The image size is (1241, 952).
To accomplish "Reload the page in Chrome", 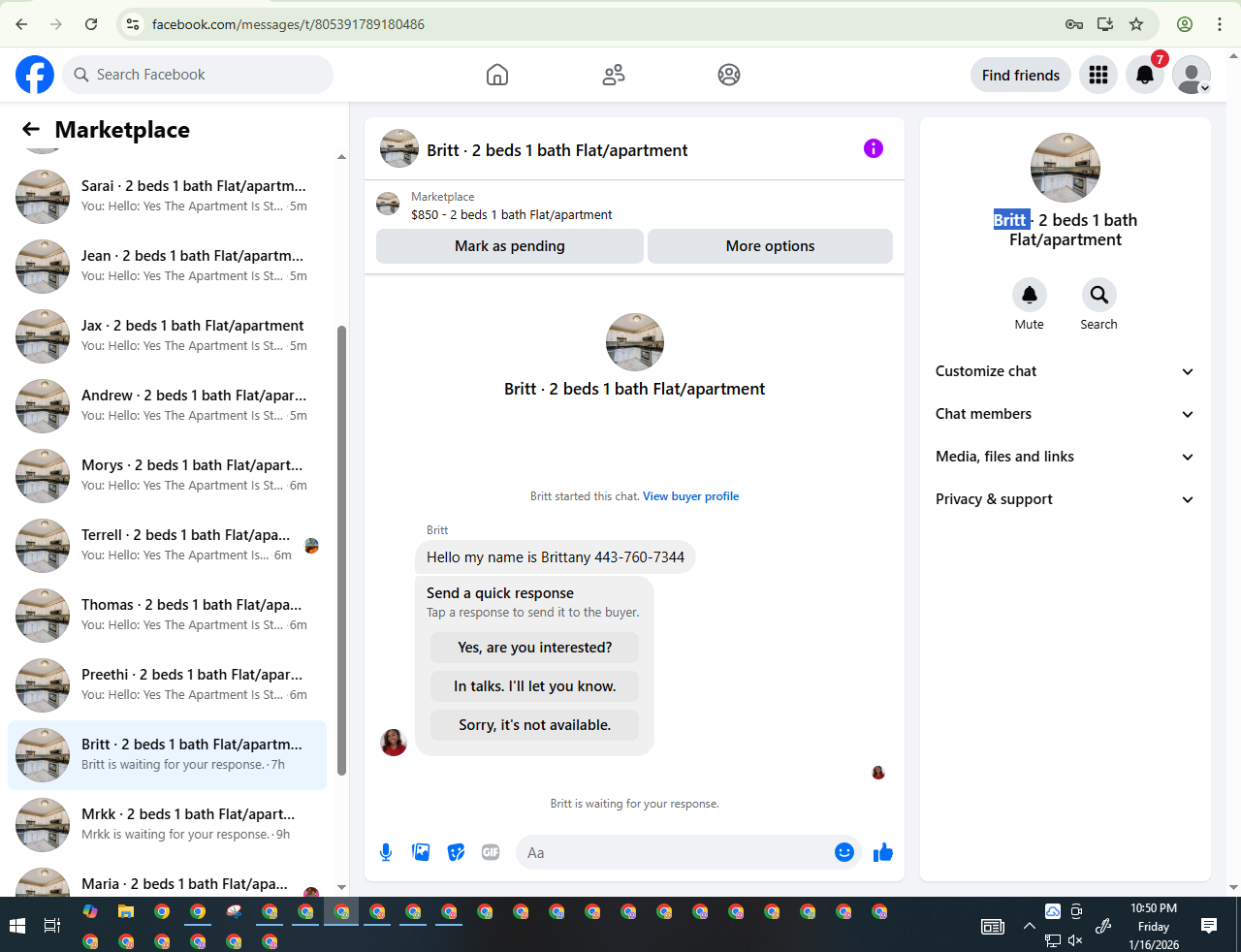I will tap(91, 24).
